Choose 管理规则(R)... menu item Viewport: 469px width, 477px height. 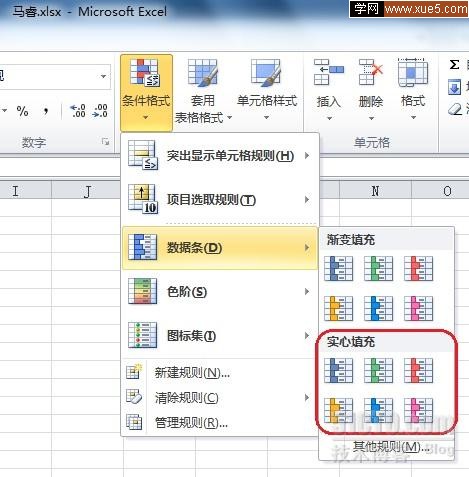(x=220, y=422)
